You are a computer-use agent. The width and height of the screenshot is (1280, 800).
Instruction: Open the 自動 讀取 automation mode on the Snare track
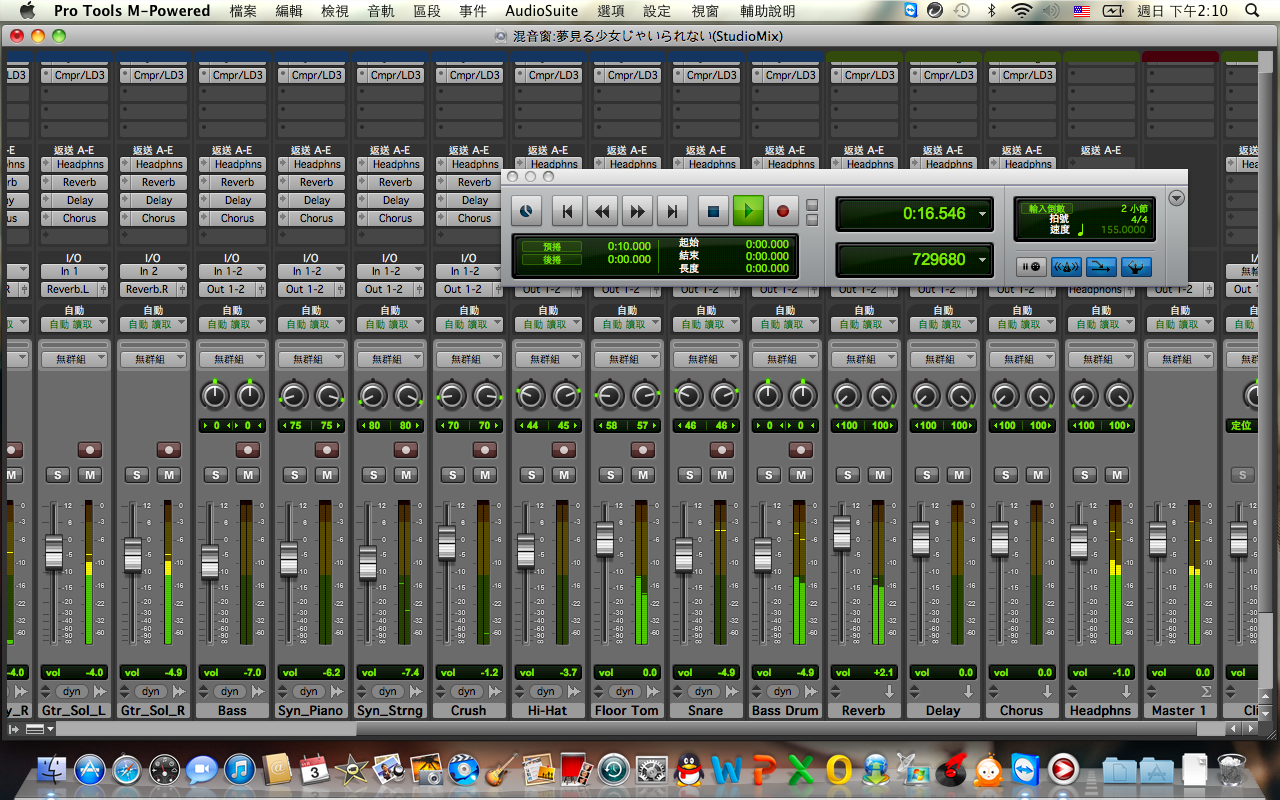pyautogui.click(x=706, y=324)
